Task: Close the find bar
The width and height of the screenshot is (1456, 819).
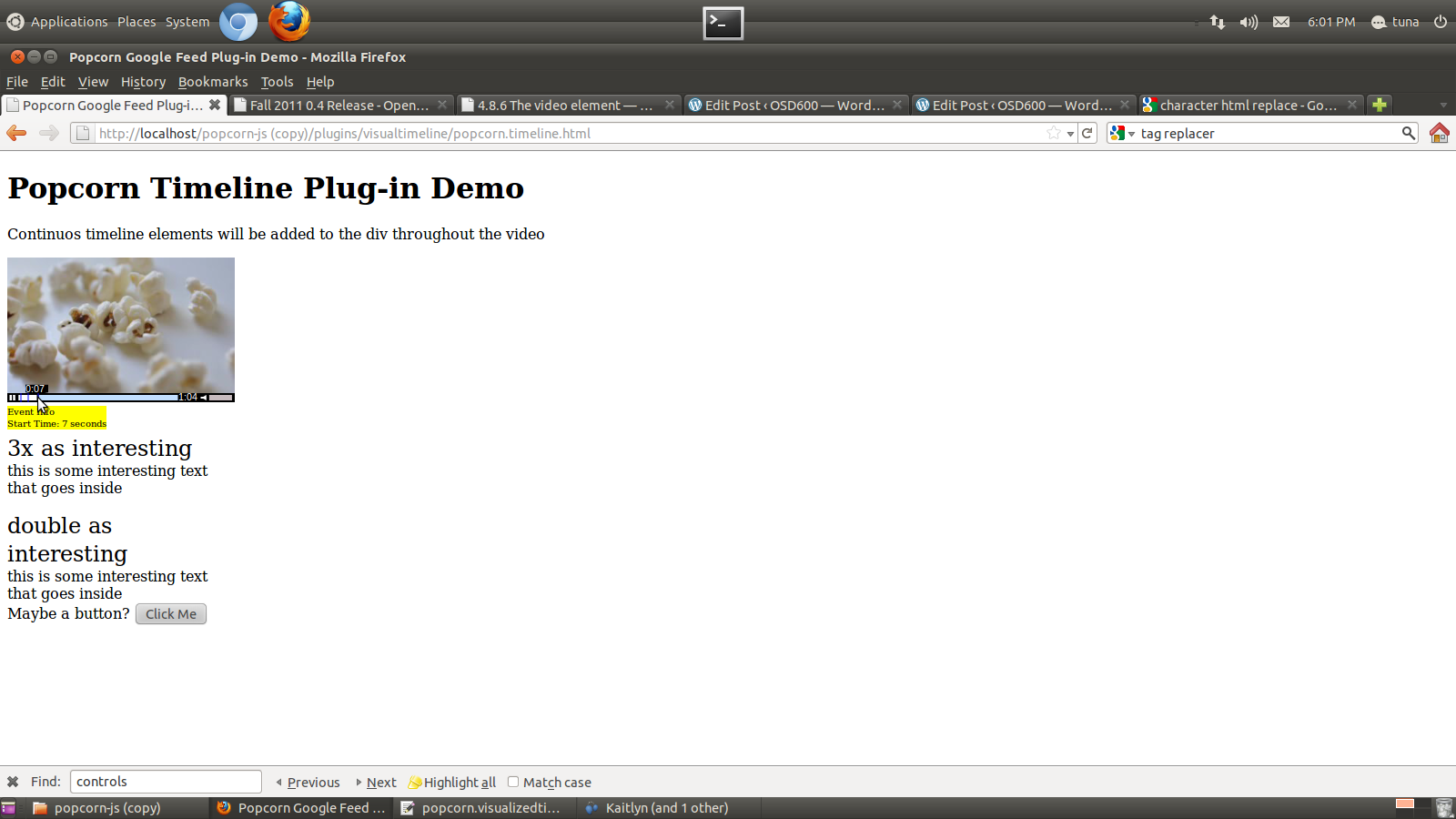Action: 13,782
